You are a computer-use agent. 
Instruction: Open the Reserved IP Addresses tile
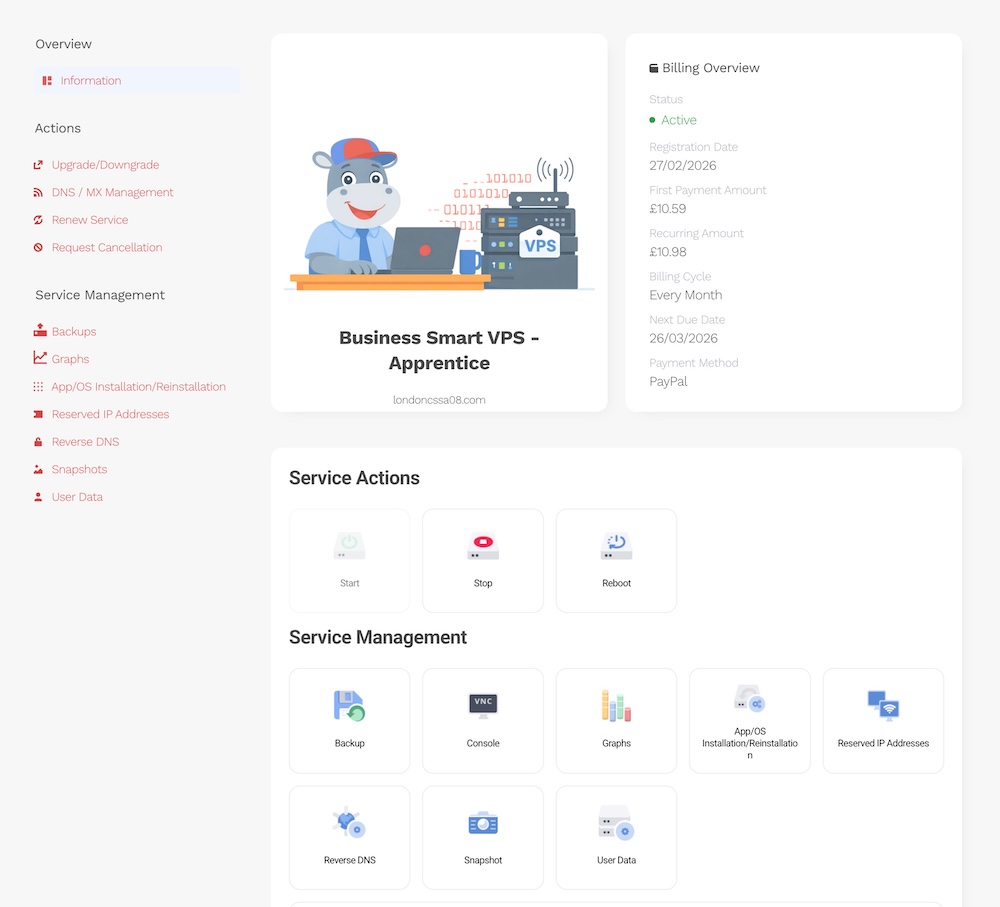883,720
